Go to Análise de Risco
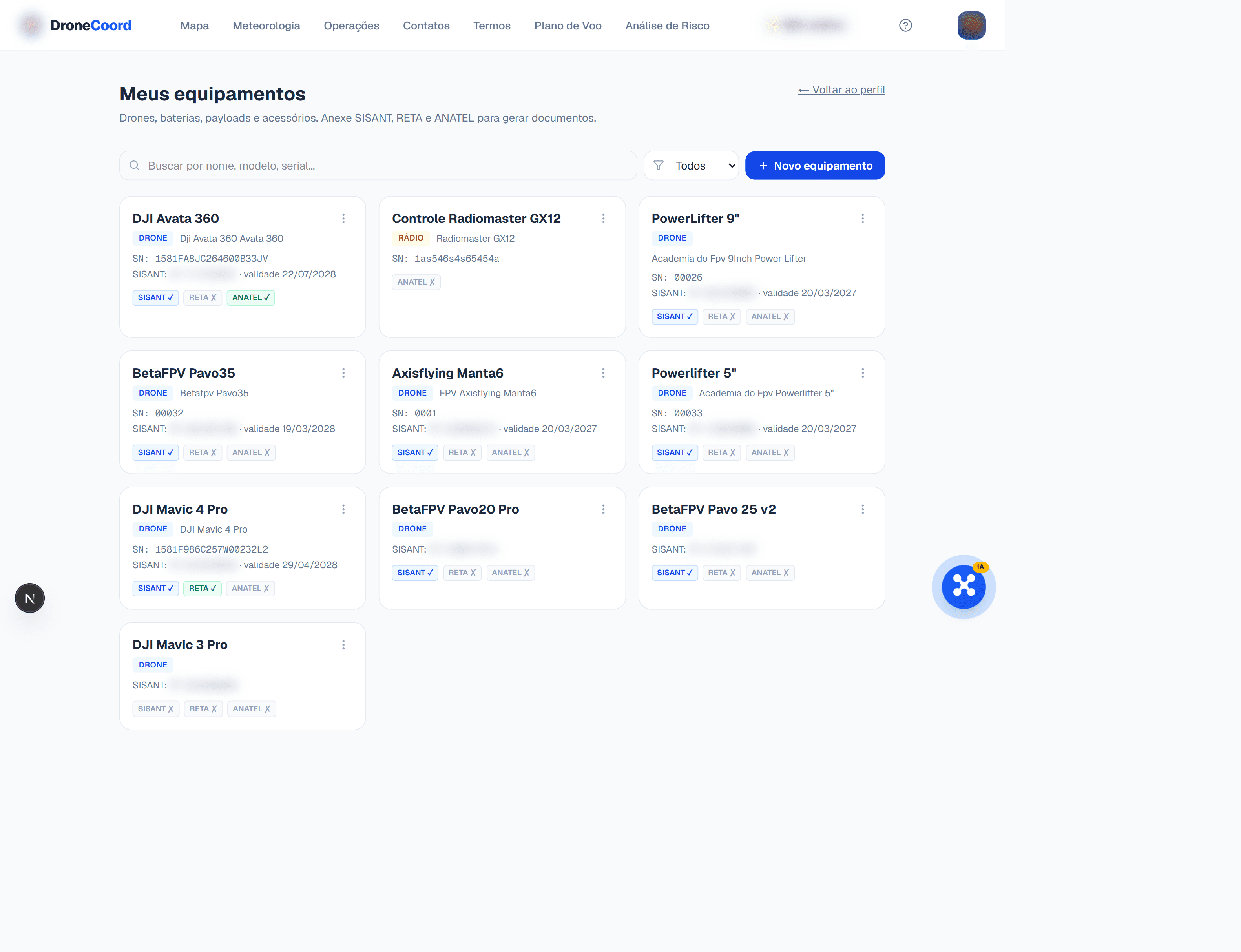The width and height of the screenshot is (1241, 952). (x=668, y=26)
